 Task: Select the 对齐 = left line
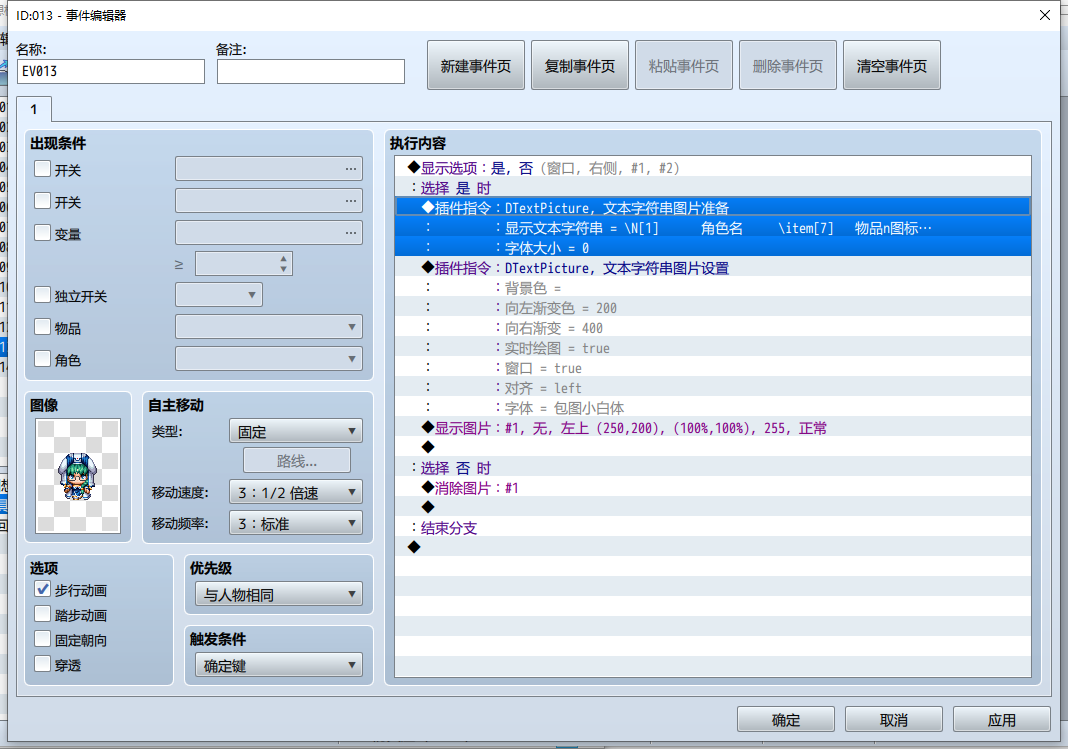[x=713, y=387]
